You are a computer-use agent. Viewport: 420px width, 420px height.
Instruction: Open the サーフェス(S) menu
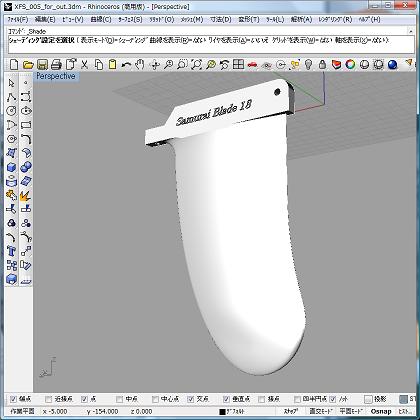tap(130, 20)
